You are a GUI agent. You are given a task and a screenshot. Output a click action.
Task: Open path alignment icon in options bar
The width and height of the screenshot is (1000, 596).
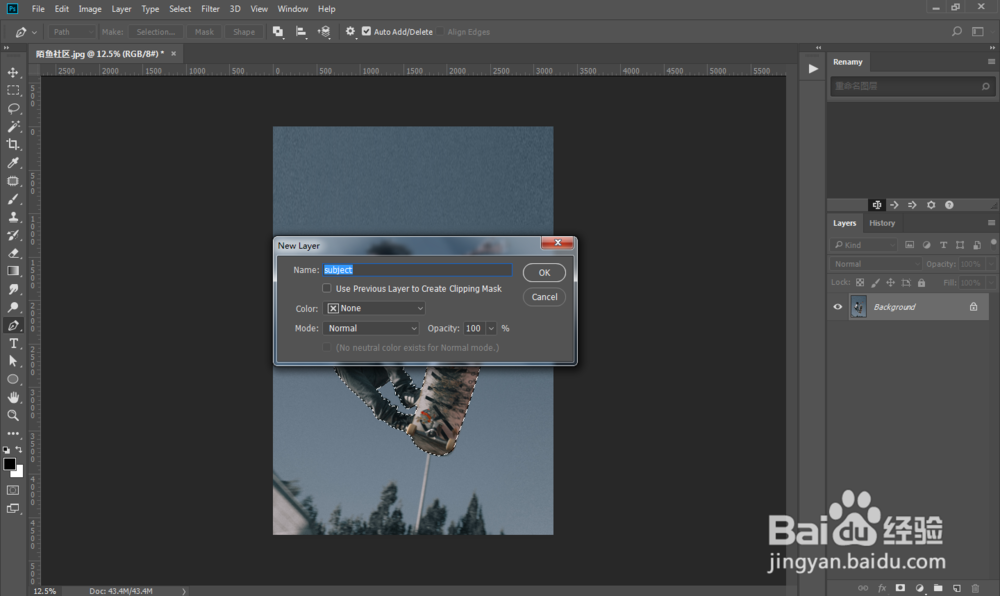click(300, 31)
